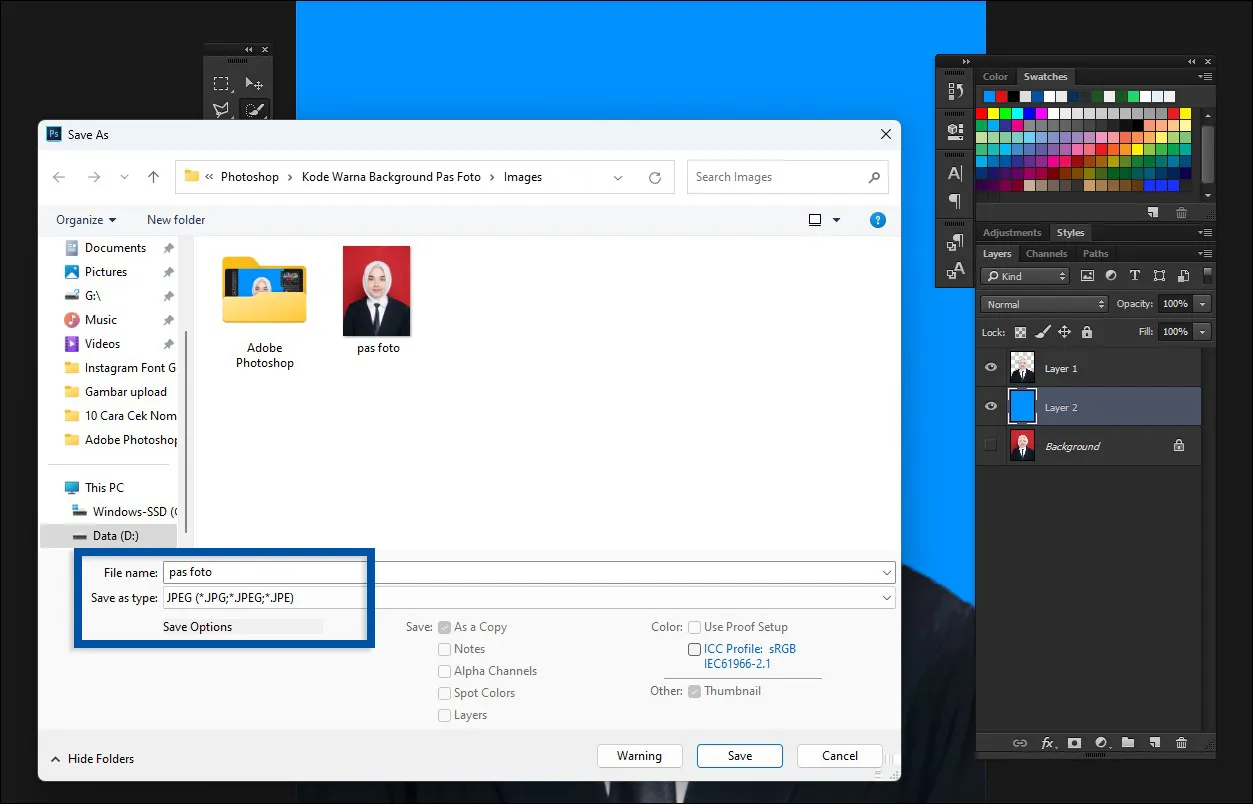
Task: Tick the Use Proof Setup checkbox
Action: coord(694,627)
